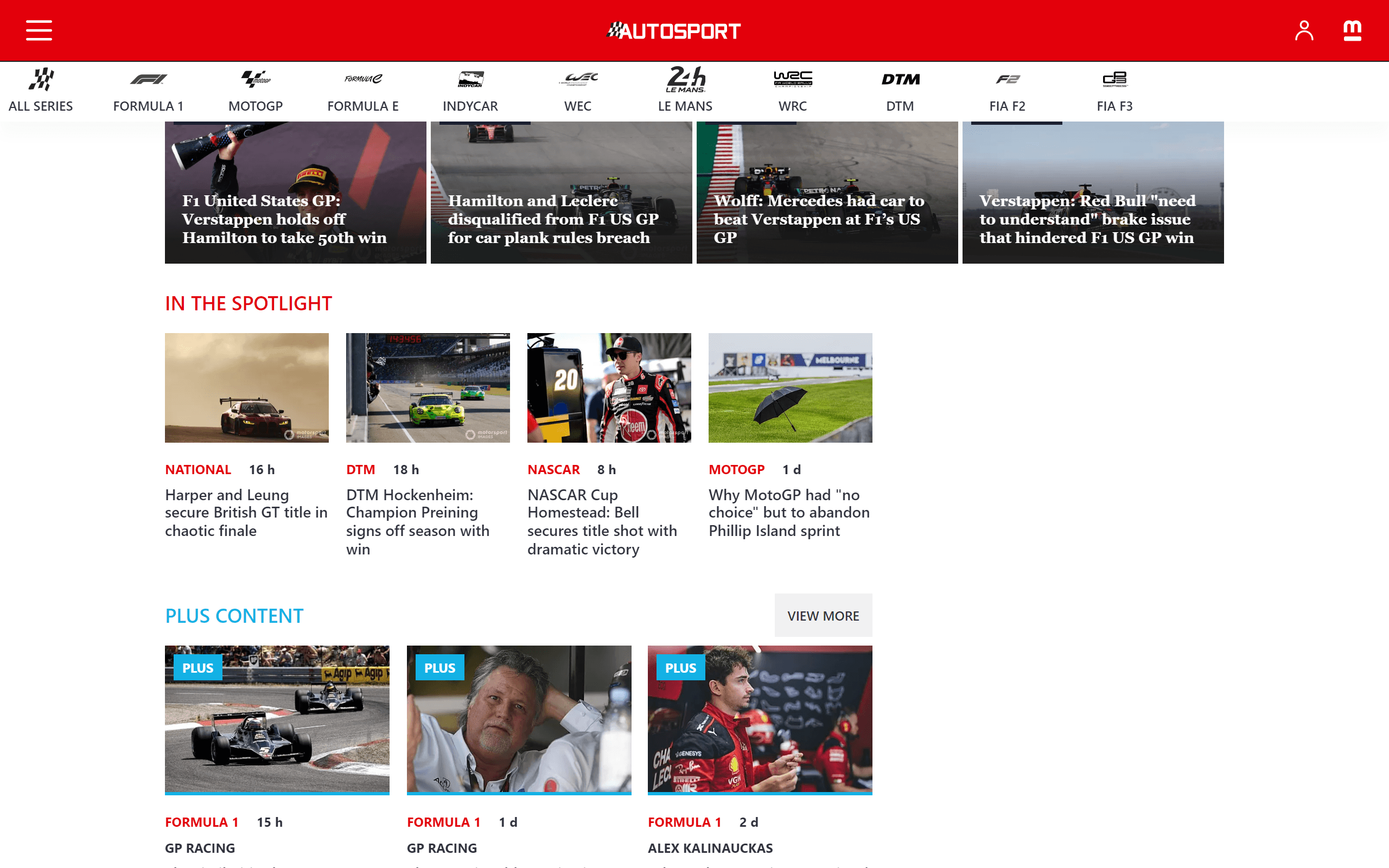1389x868 pixels.
Task: Click the WRC logo icon
Action: point(793,79)
